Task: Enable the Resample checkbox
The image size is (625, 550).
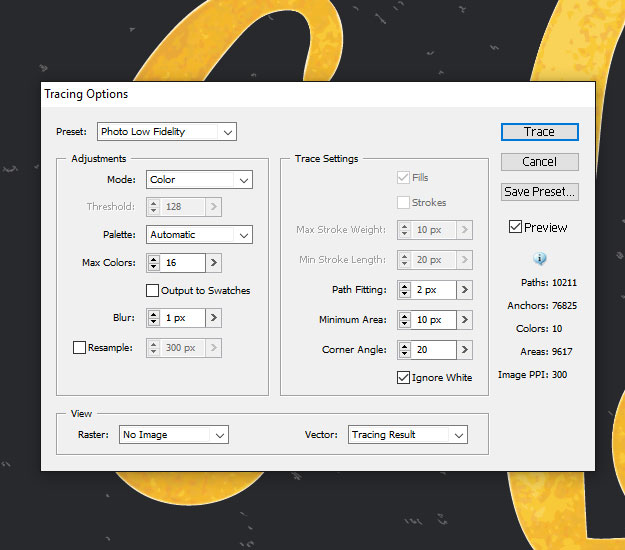Action: (x=79, y=348)
